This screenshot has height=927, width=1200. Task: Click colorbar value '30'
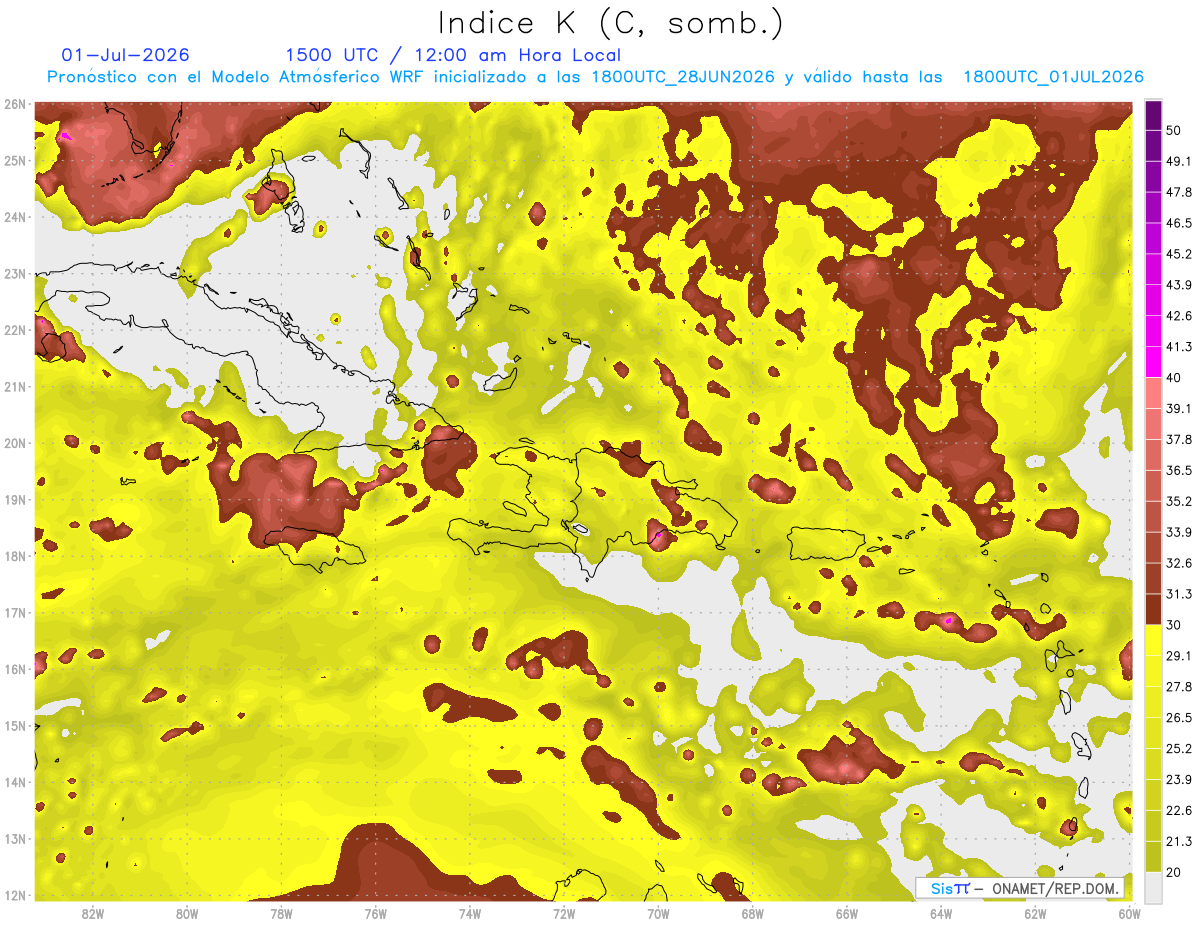pyautogui.click(x=1175, y=625)
